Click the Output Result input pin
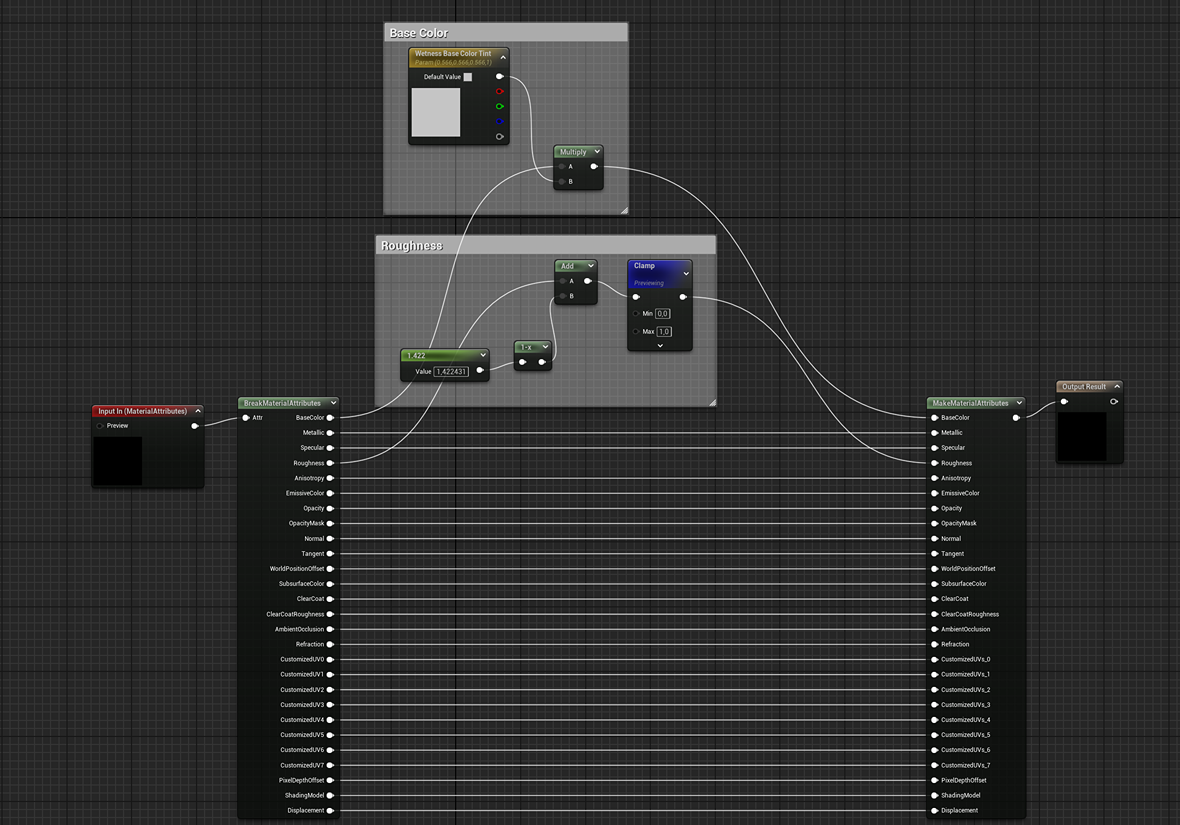 point(1064,401)
